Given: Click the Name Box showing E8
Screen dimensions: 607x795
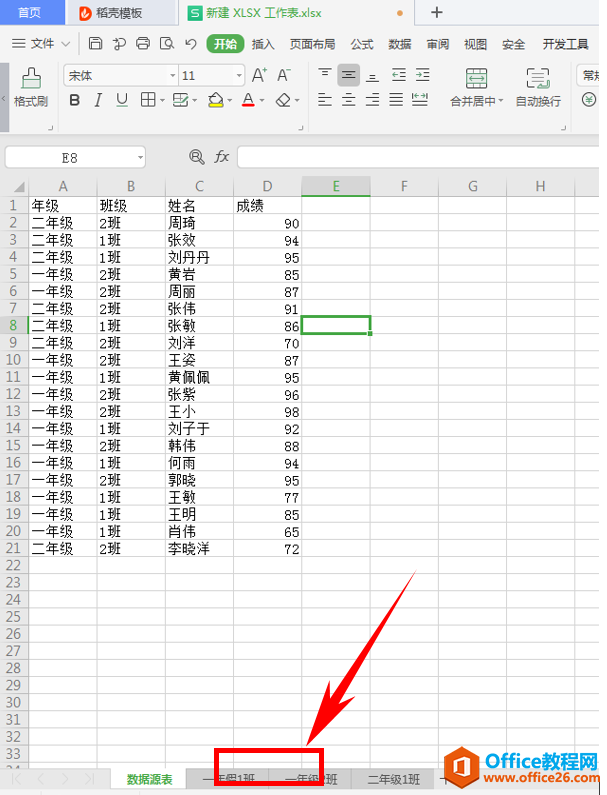Looking at the screenshot, I should pyautogui.click(x=70, y=158).
